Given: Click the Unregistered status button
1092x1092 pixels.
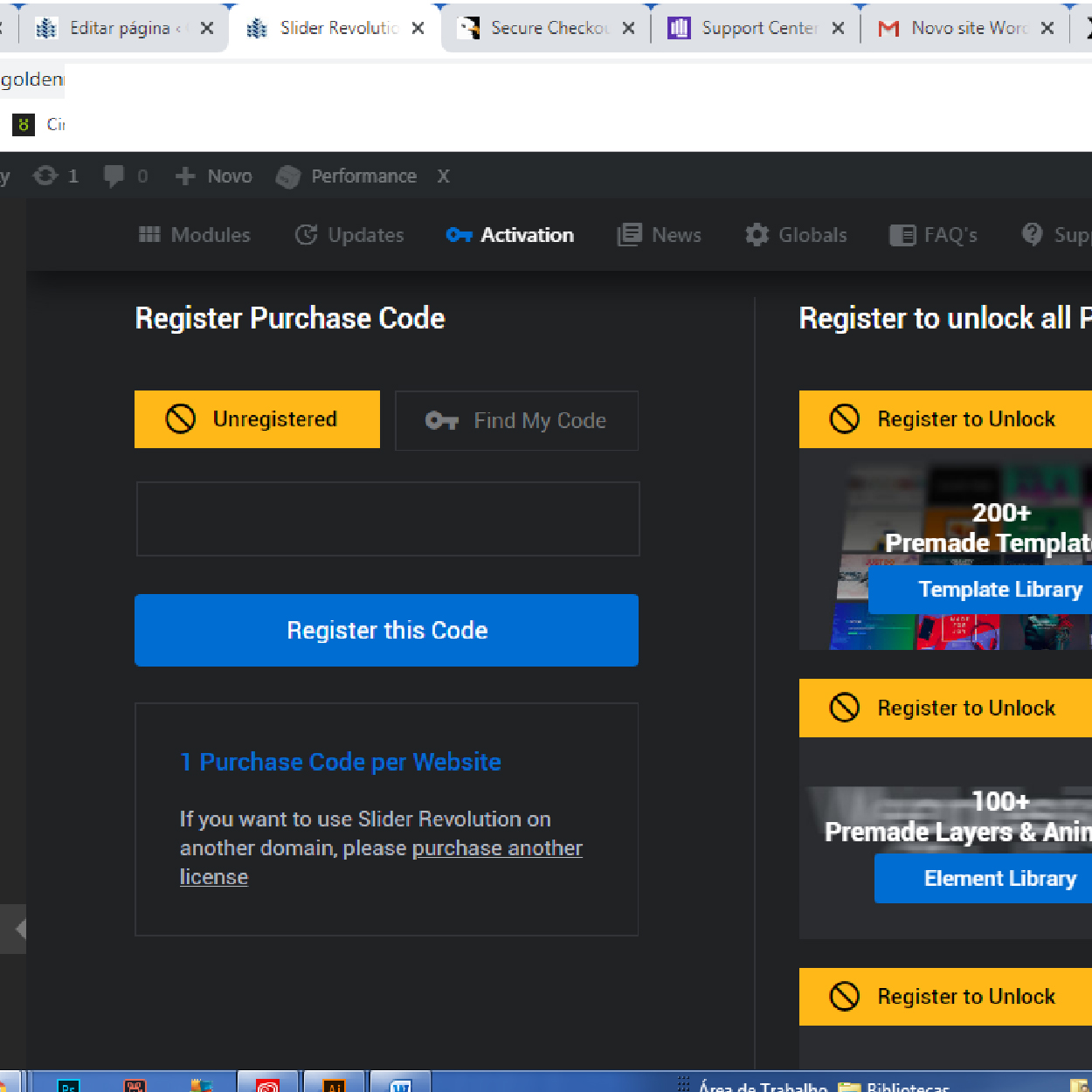Looking at the screenshot, I should coord(257,419).
